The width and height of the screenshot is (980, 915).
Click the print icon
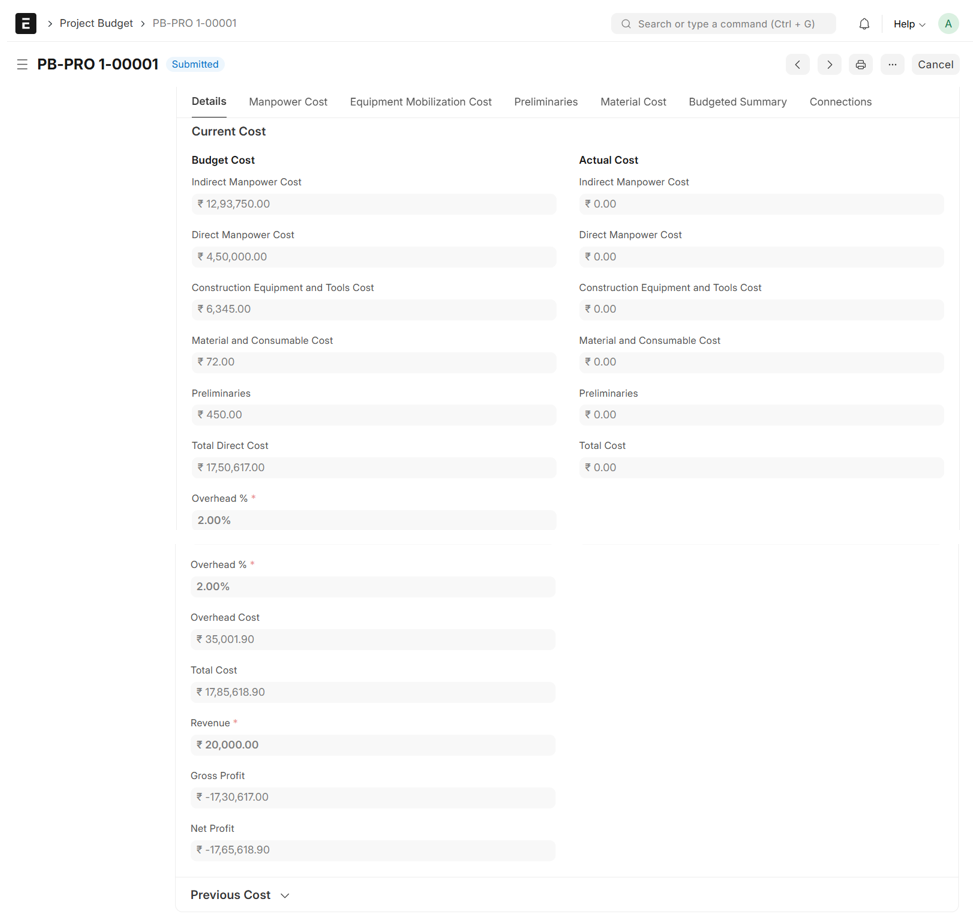(861, 64)
